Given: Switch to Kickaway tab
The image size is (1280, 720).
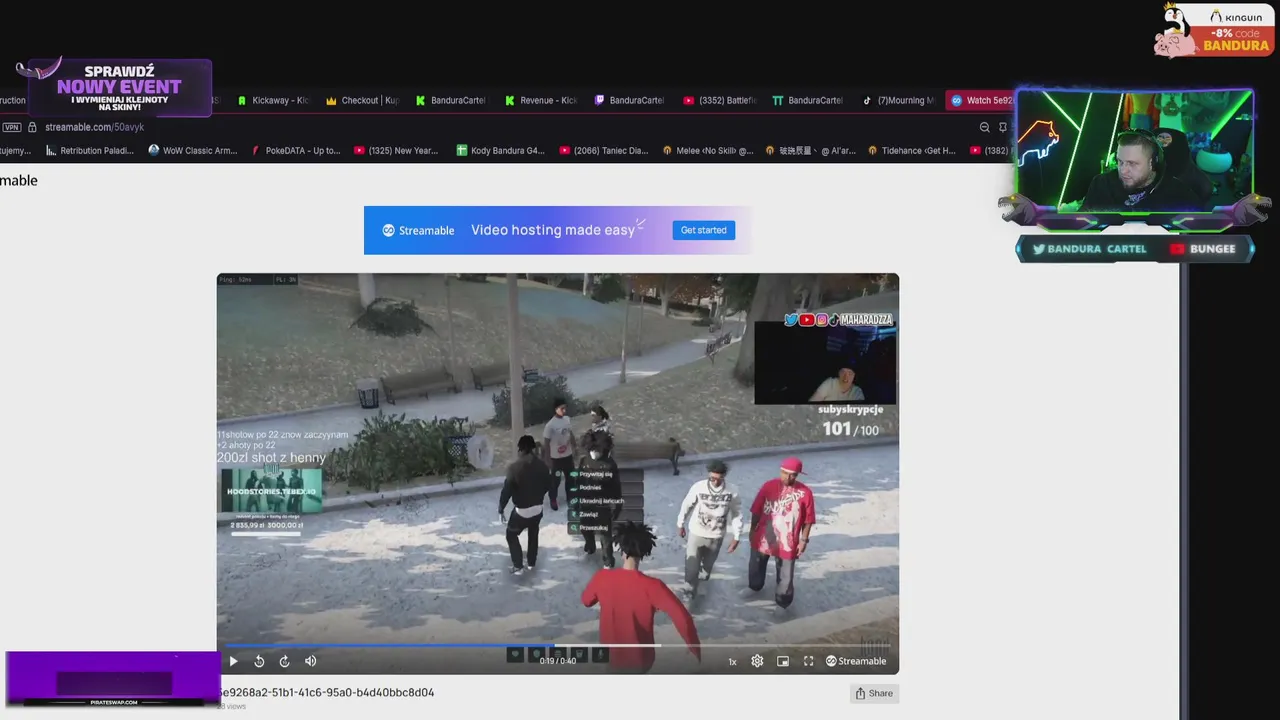Looking at the screenshot, I should 273,100.
